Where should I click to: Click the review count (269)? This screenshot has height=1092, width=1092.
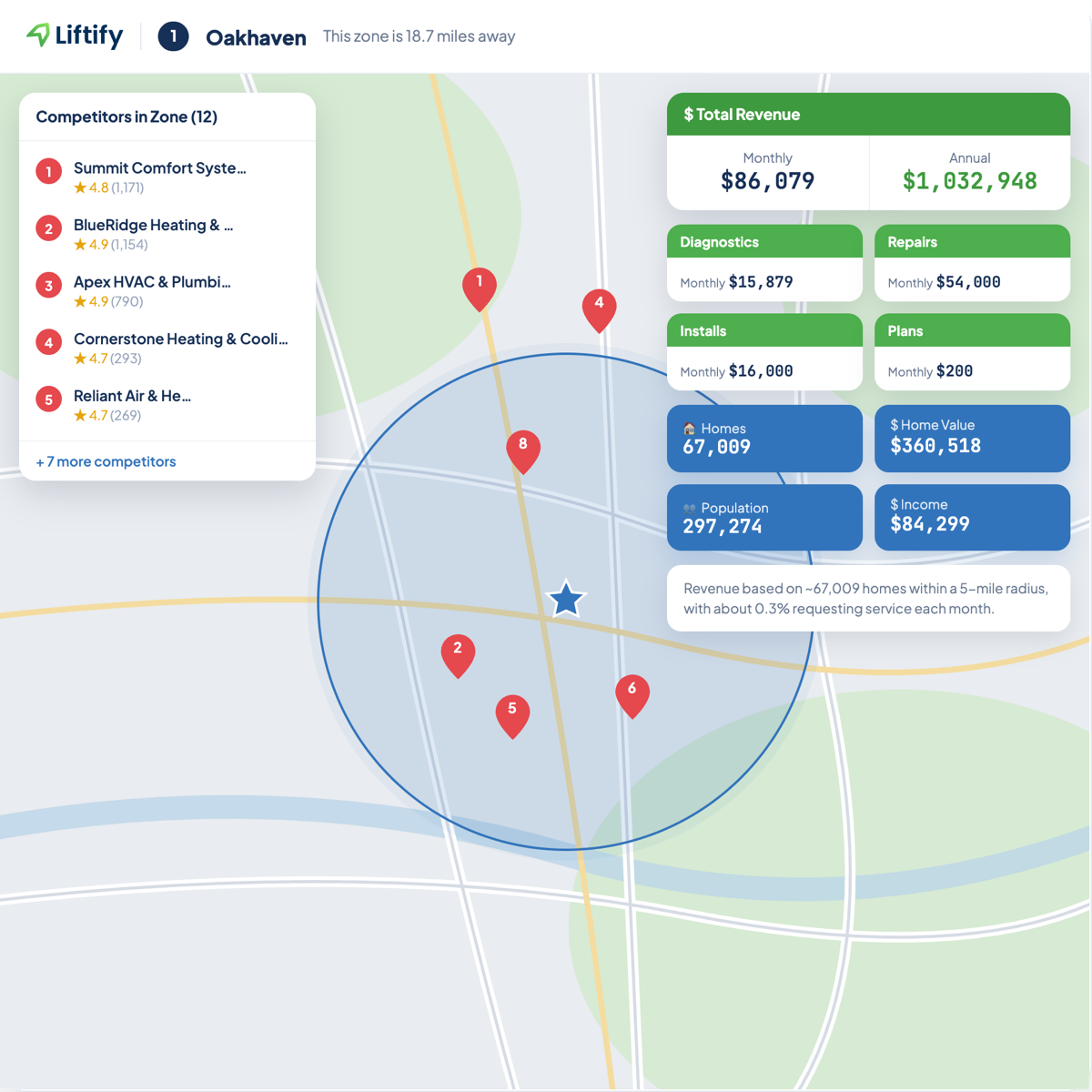point(126,415)
